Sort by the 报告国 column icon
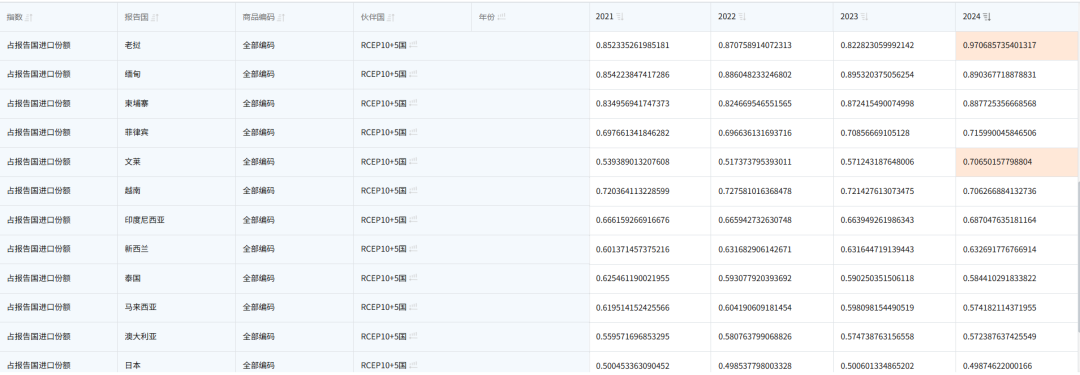 [x=155, y=17]
